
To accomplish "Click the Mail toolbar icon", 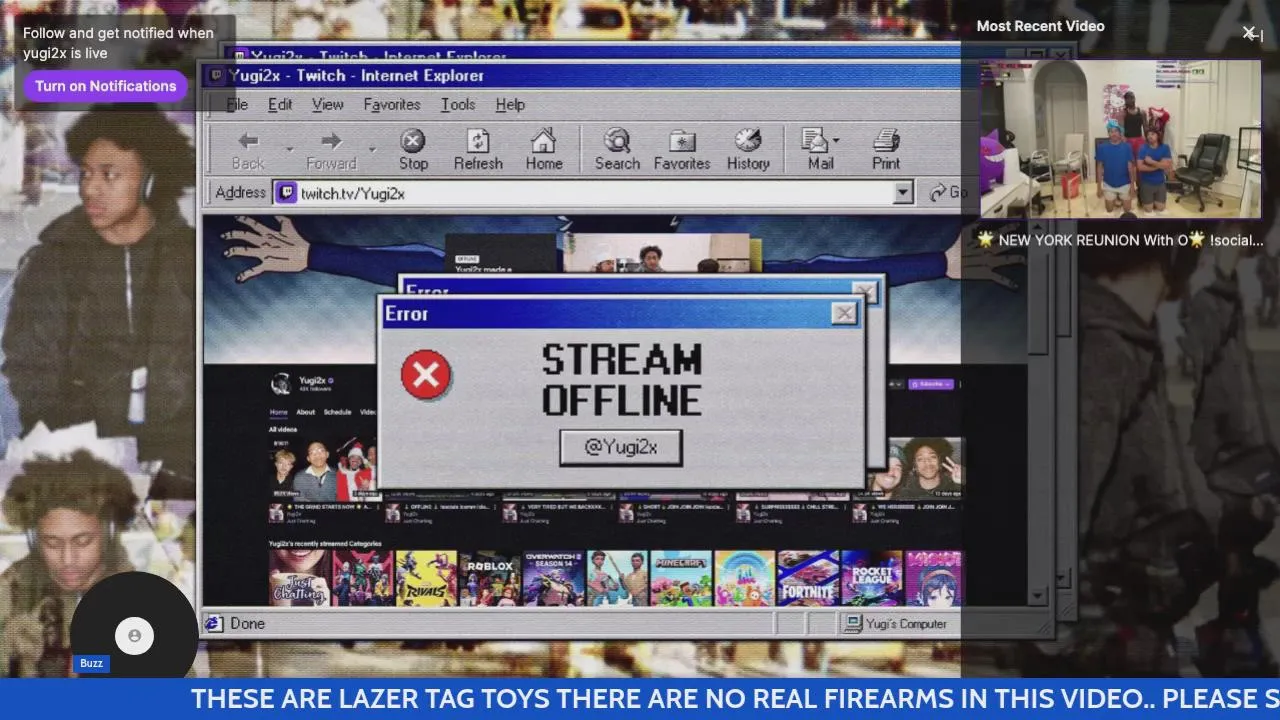I will click(x=815, y=141).
